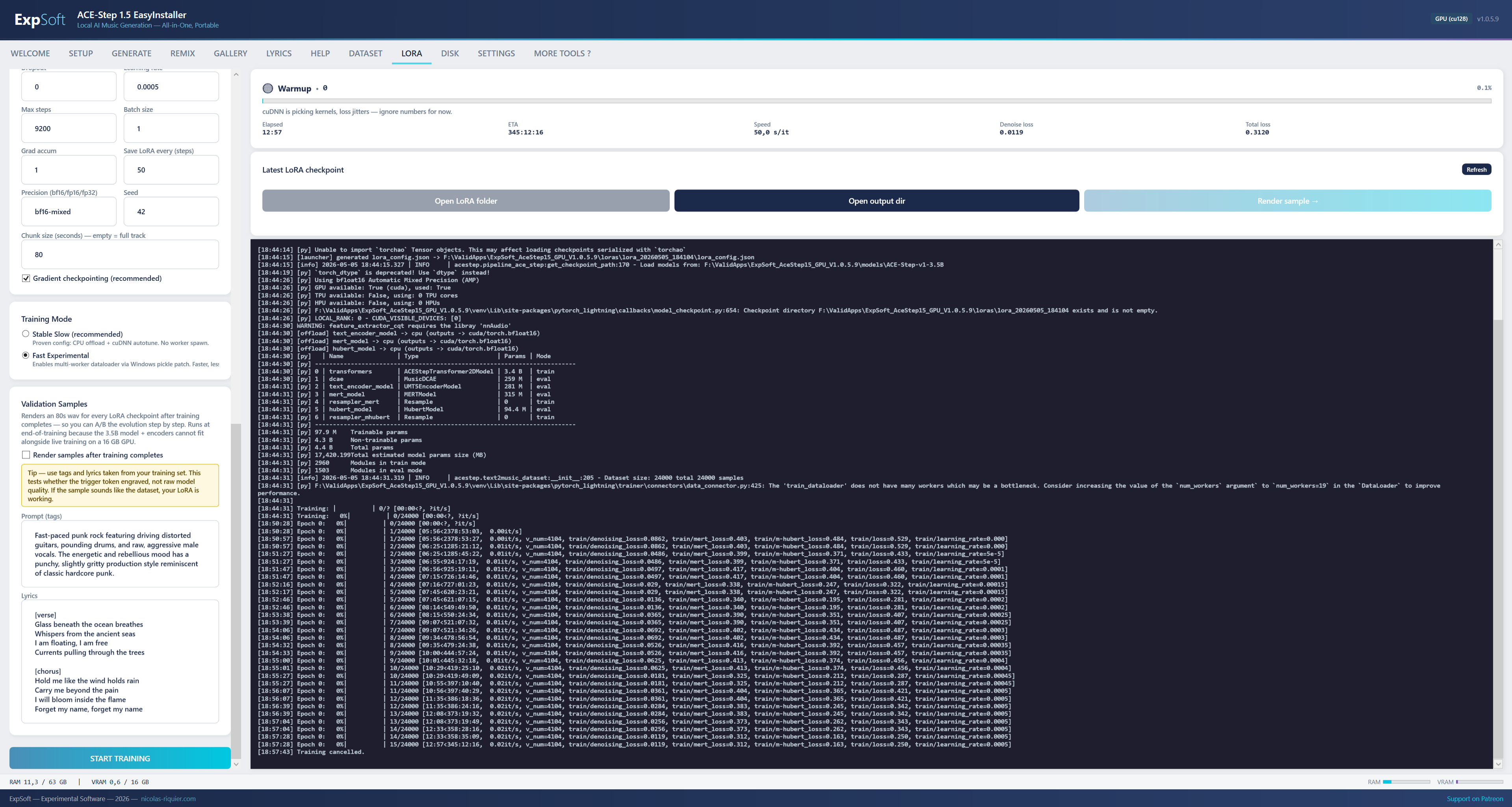Click ACE-Step 1.5 EasyInstaller title
The height and width of the screenshot is (807, 1512).
point(132,15)
